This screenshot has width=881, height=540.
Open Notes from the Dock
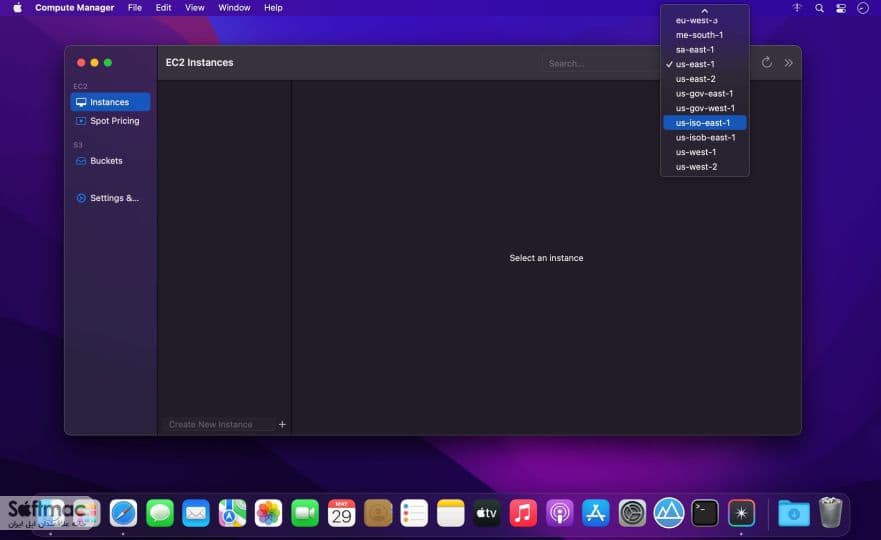(x=450, y=513)
